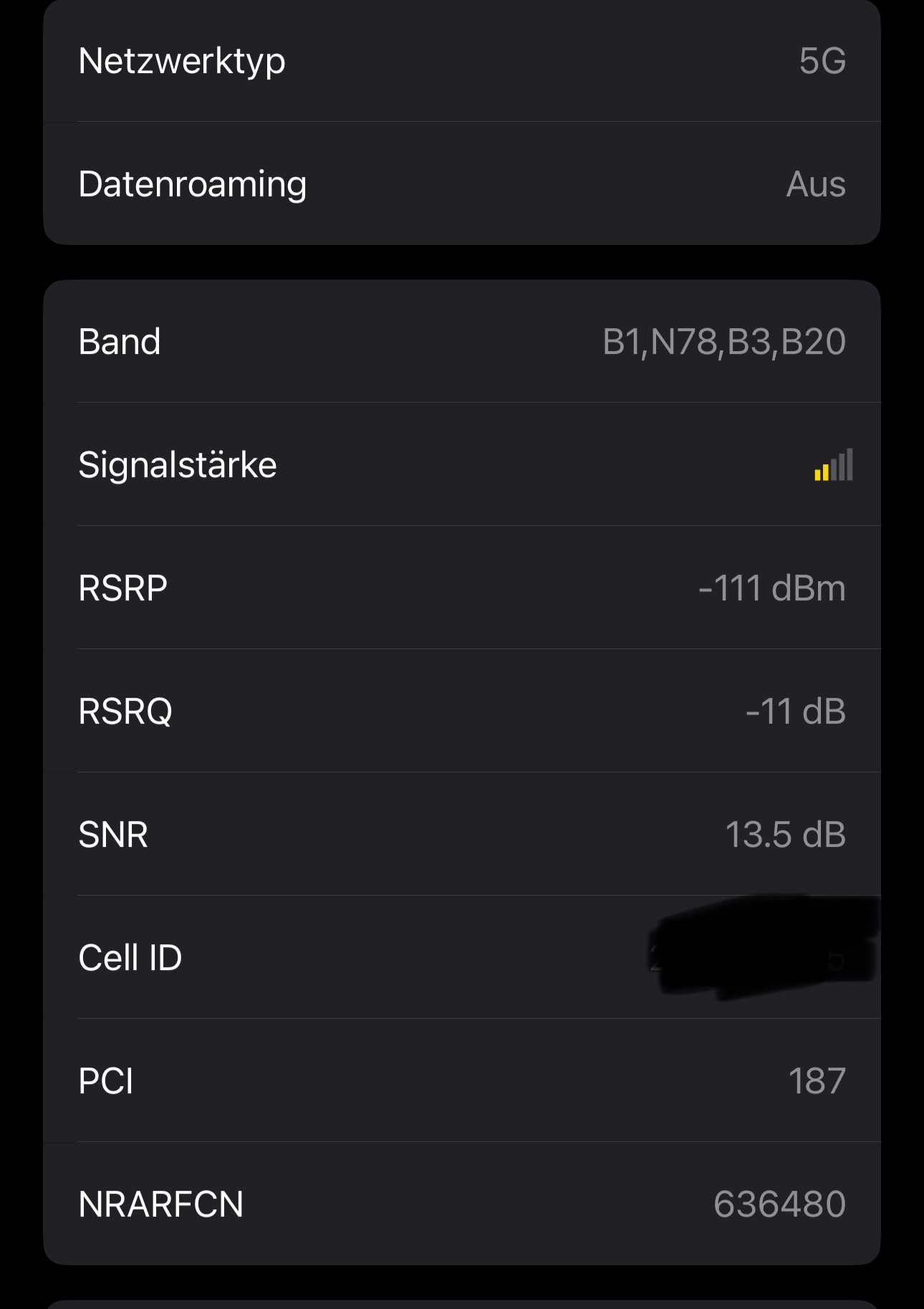Viewport: 924px width, 1309px height.
Task: Tap the 5G network type value
Action: (x=822, y=62)
